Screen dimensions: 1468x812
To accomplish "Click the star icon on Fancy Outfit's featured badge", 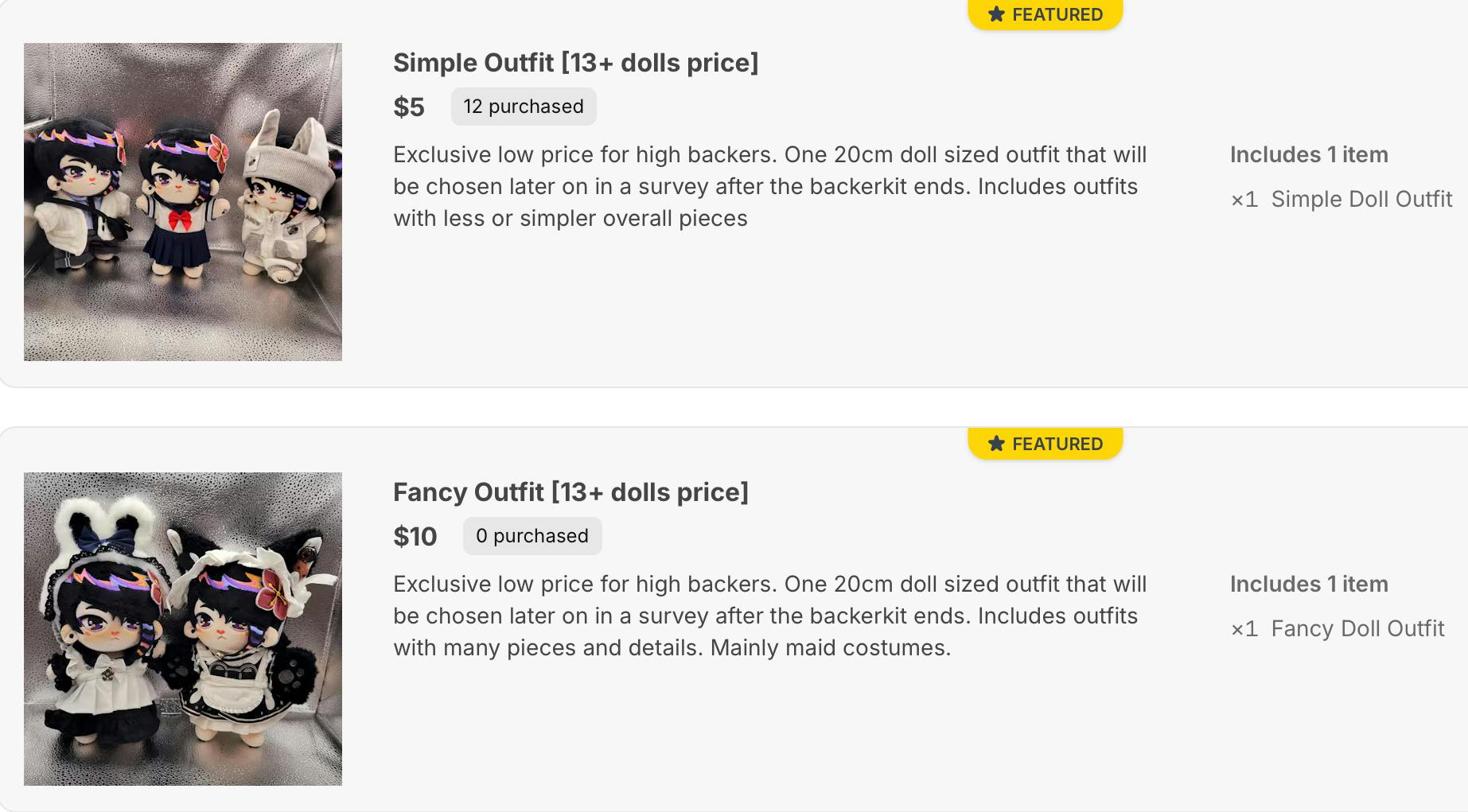I will 996,444.
